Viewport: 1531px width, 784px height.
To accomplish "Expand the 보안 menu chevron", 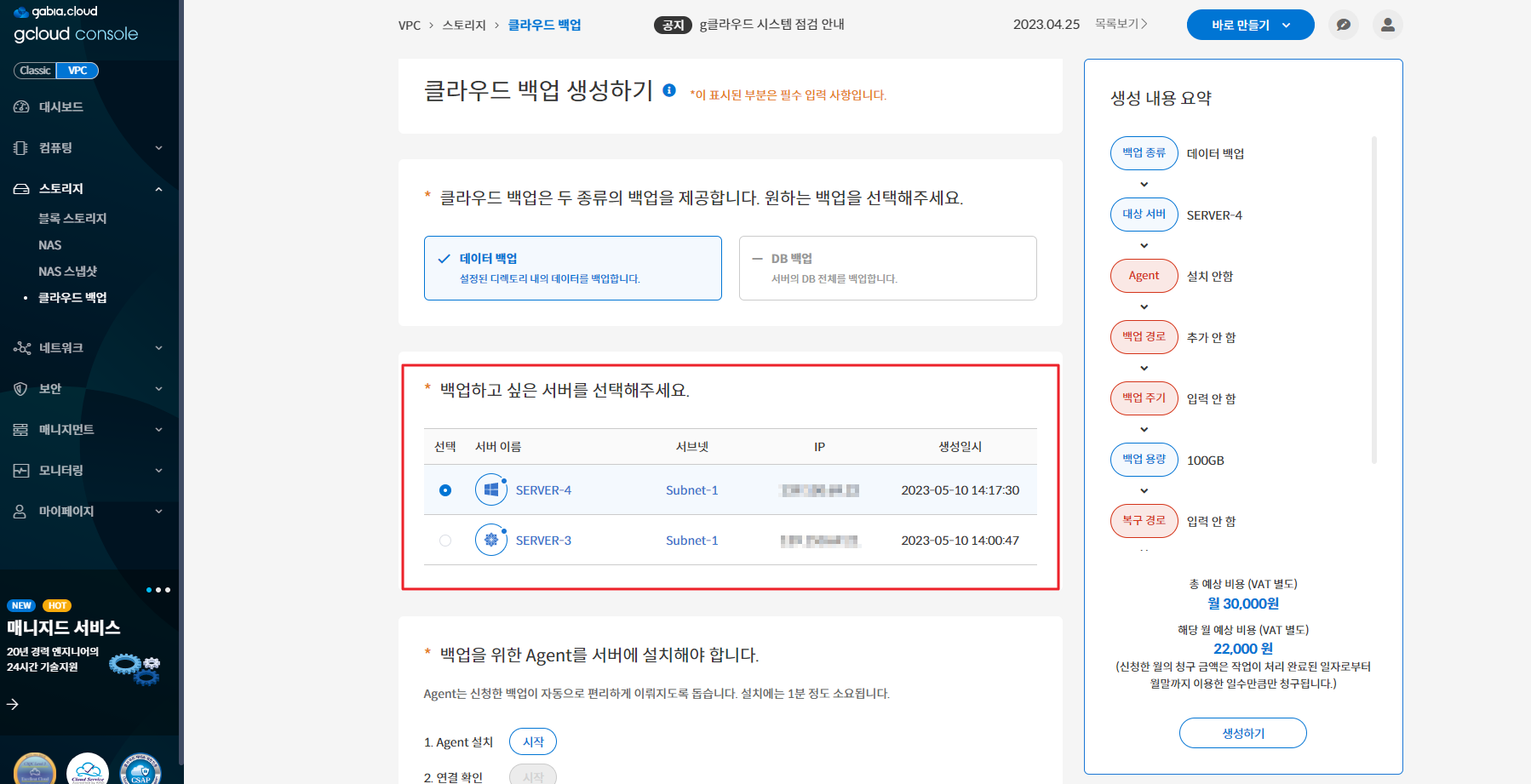I will 158,389.
